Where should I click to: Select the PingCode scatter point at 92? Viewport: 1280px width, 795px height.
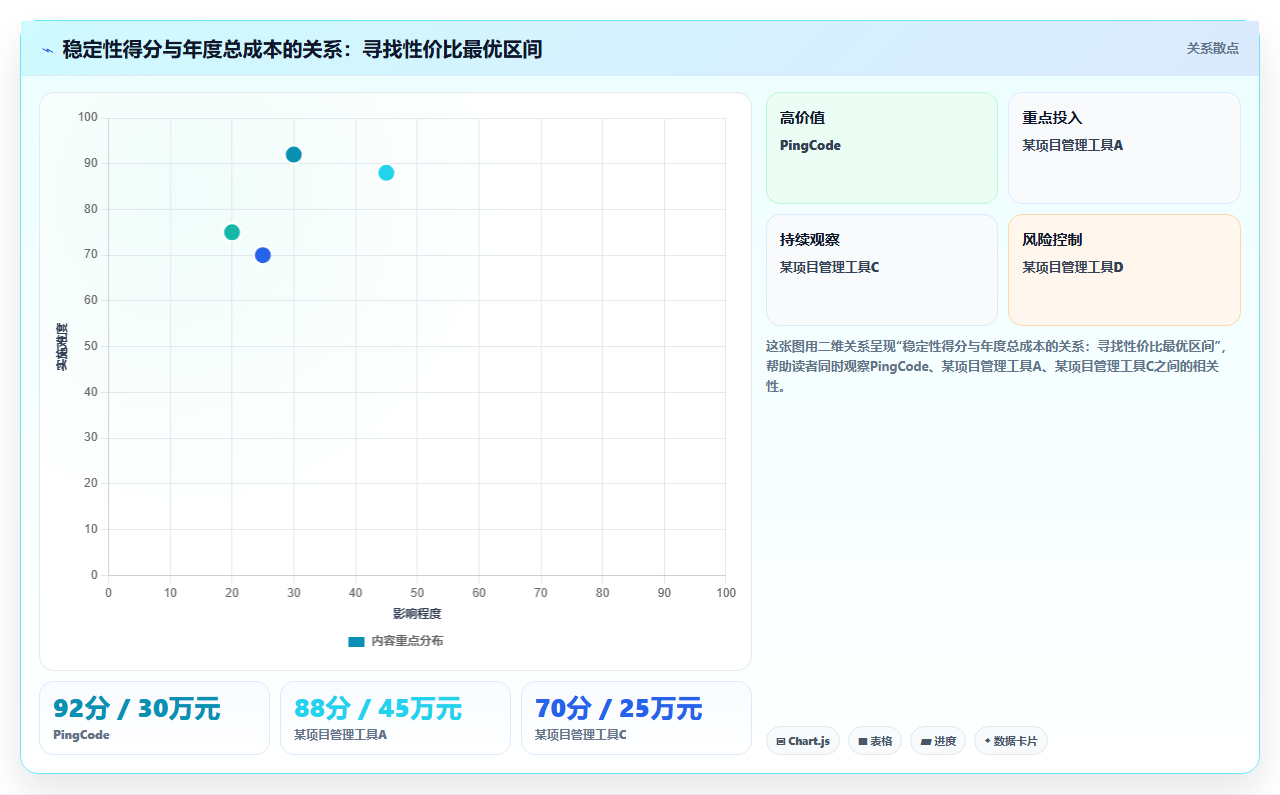[x=293, y=154]
